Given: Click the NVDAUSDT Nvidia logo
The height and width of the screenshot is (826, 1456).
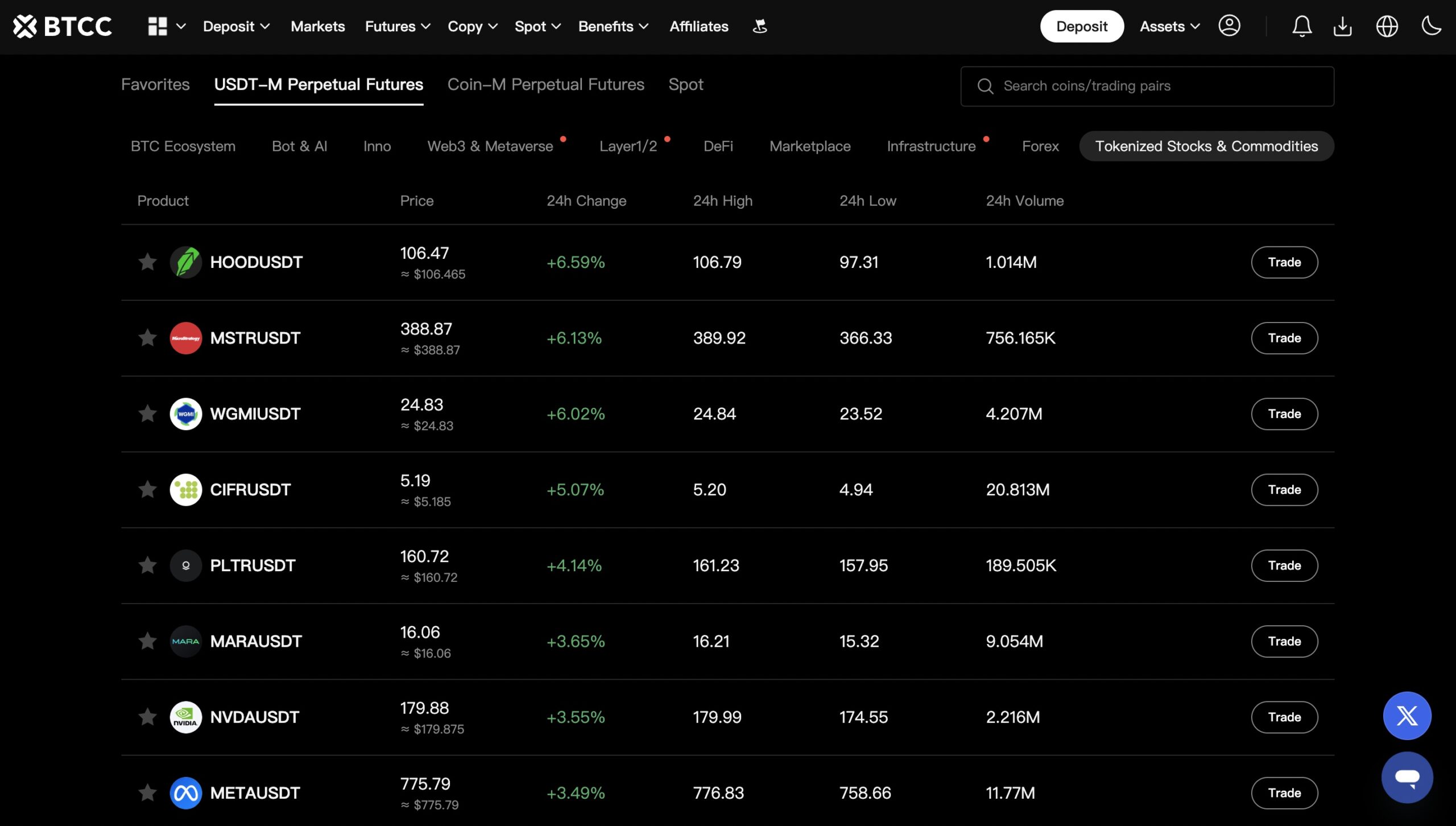Looking at the screenshot, I should tap(186, 717).
